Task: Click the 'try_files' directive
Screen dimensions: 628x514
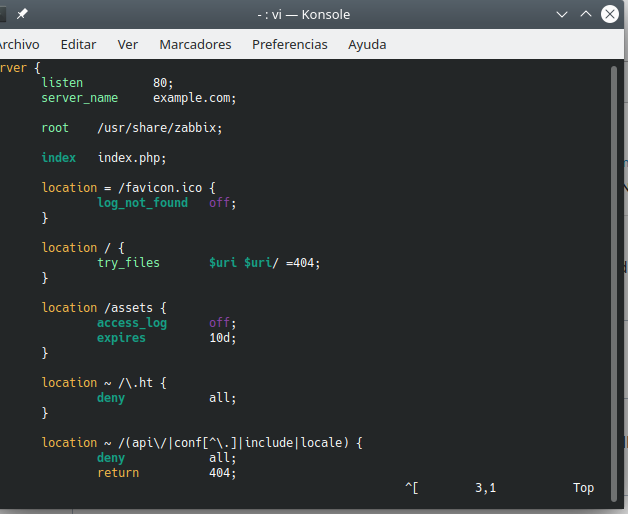Action: coord(129,263)
